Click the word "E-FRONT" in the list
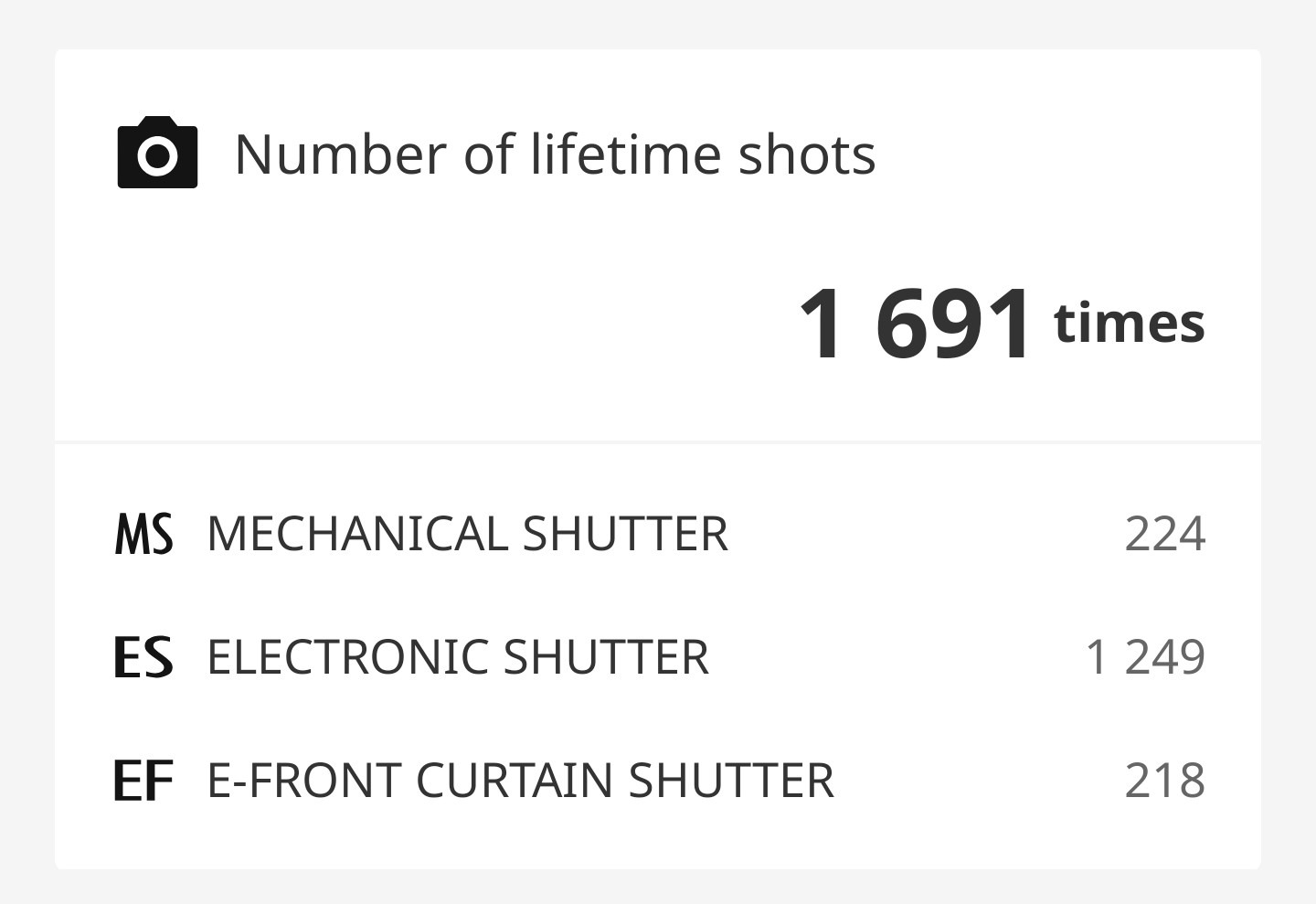Viewport: 1316px width, 904px height. 304,781
